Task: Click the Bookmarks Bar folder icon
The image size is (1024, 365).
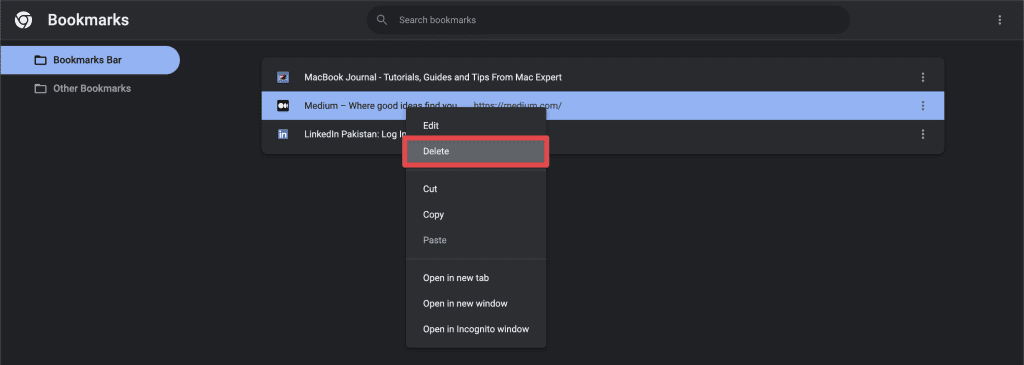Action: (40, 60)
